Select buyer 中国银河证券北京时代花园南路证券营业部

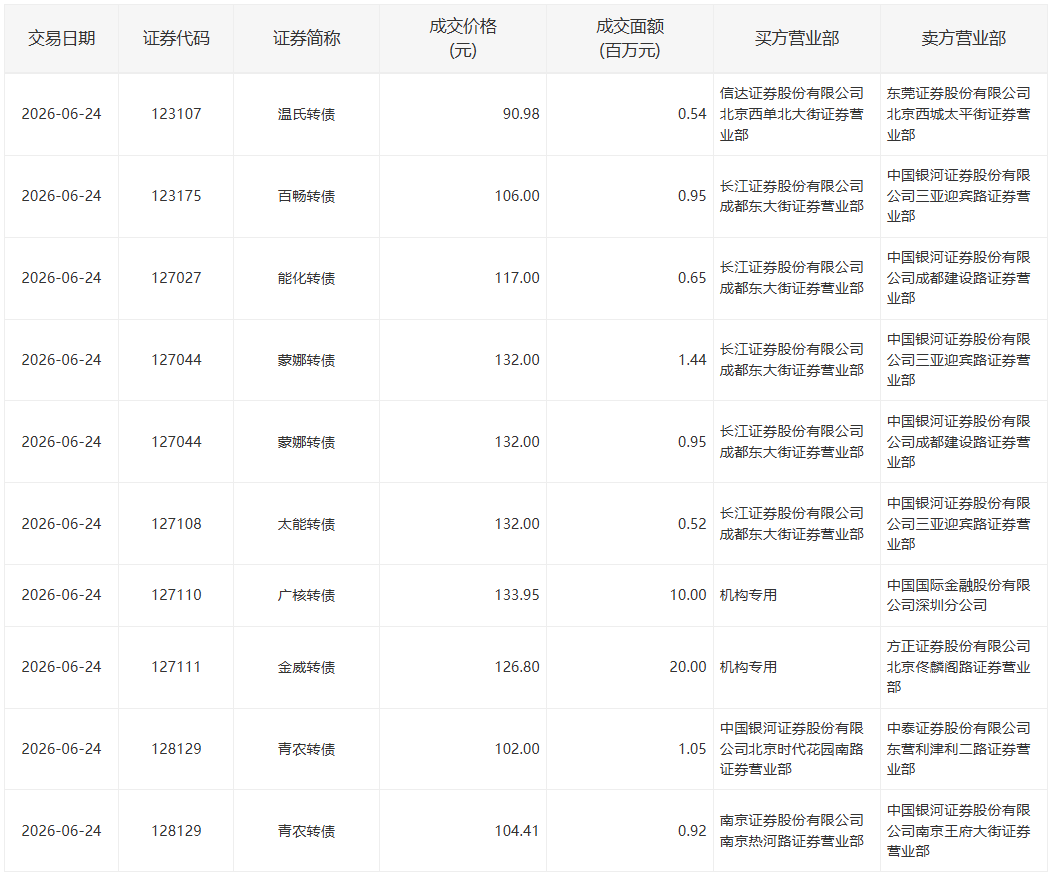[792, 749]
